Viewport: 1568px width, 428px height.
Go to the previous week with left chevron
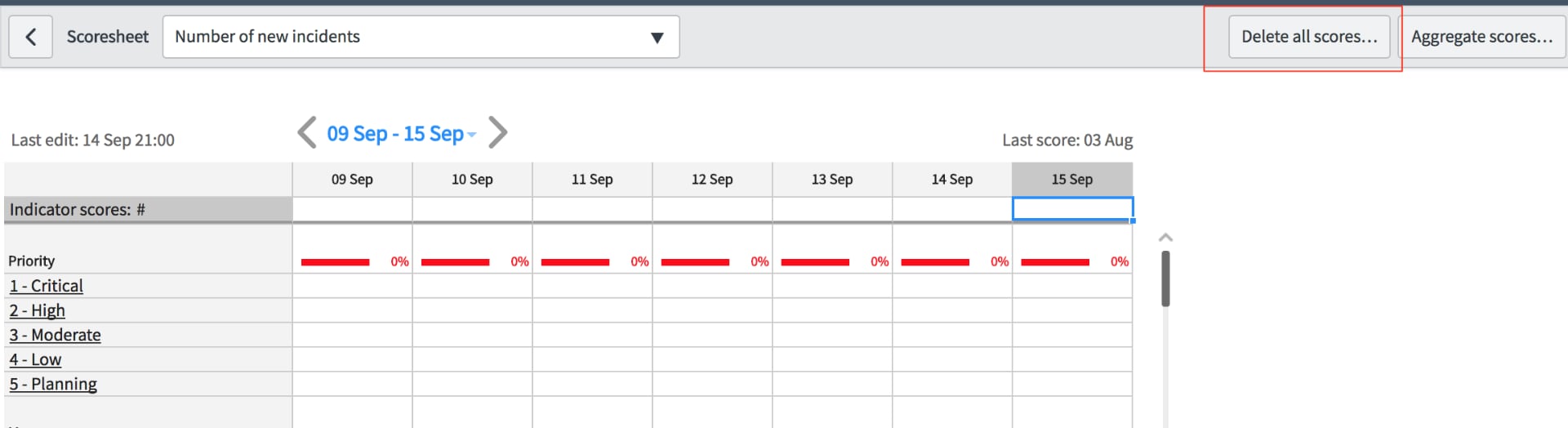(307, 132)
